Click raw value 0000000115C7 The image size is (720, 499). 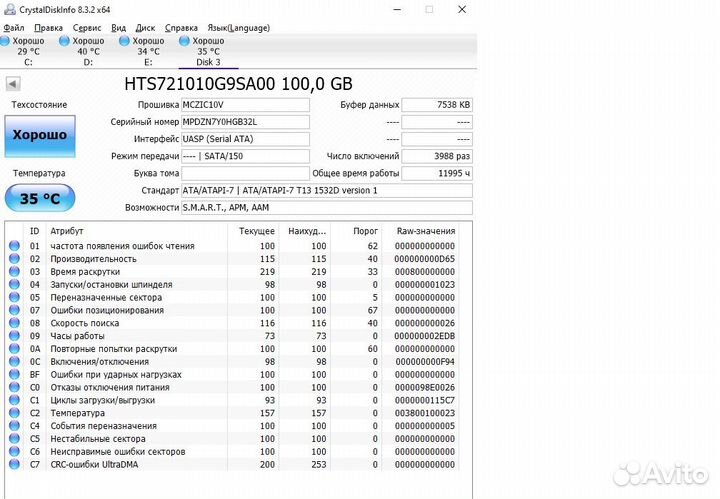[x=425, y=400]
